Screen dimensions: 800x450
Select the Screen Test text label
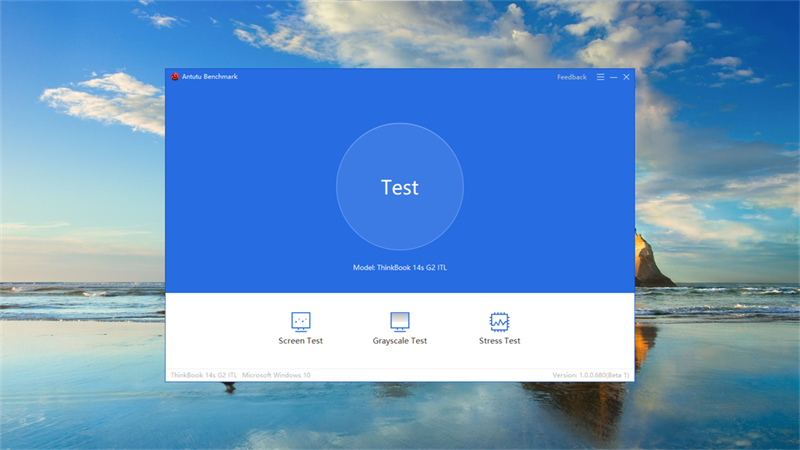tap(300, 341)
